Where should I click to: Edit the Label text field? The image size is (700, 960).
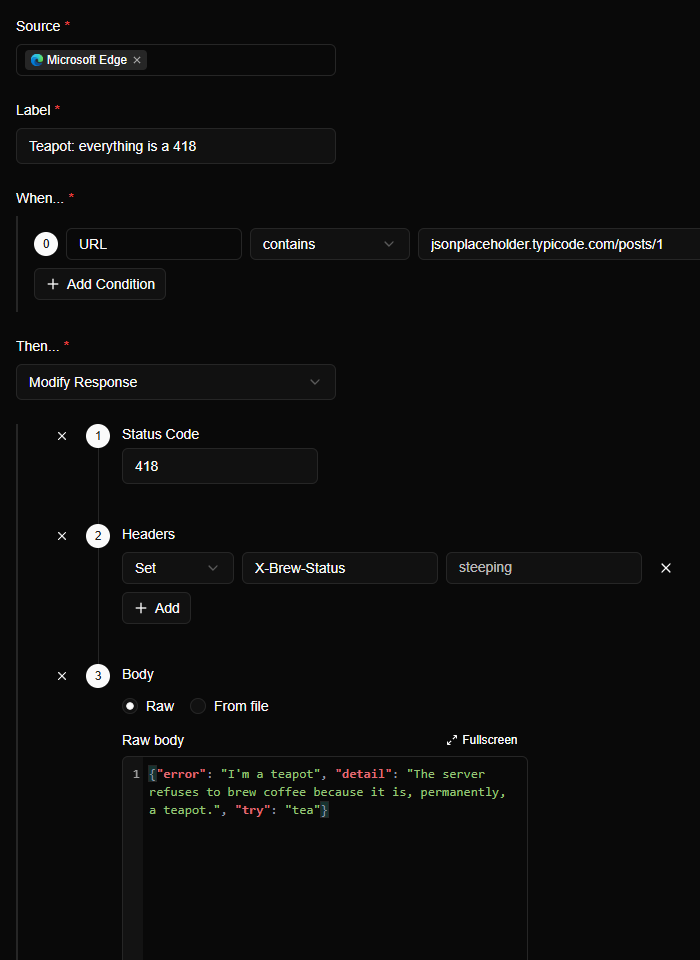click(x=176, y=146)
